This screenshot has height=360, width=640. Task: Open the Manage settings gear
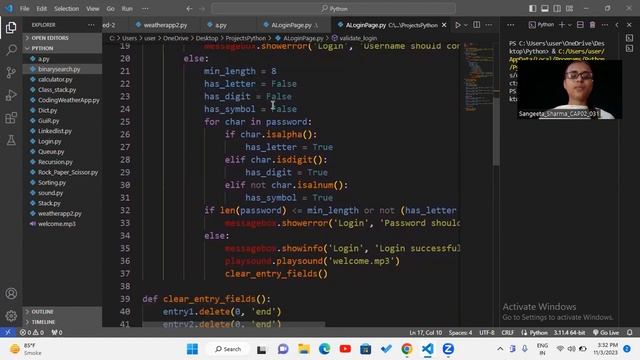pos(11,316)
